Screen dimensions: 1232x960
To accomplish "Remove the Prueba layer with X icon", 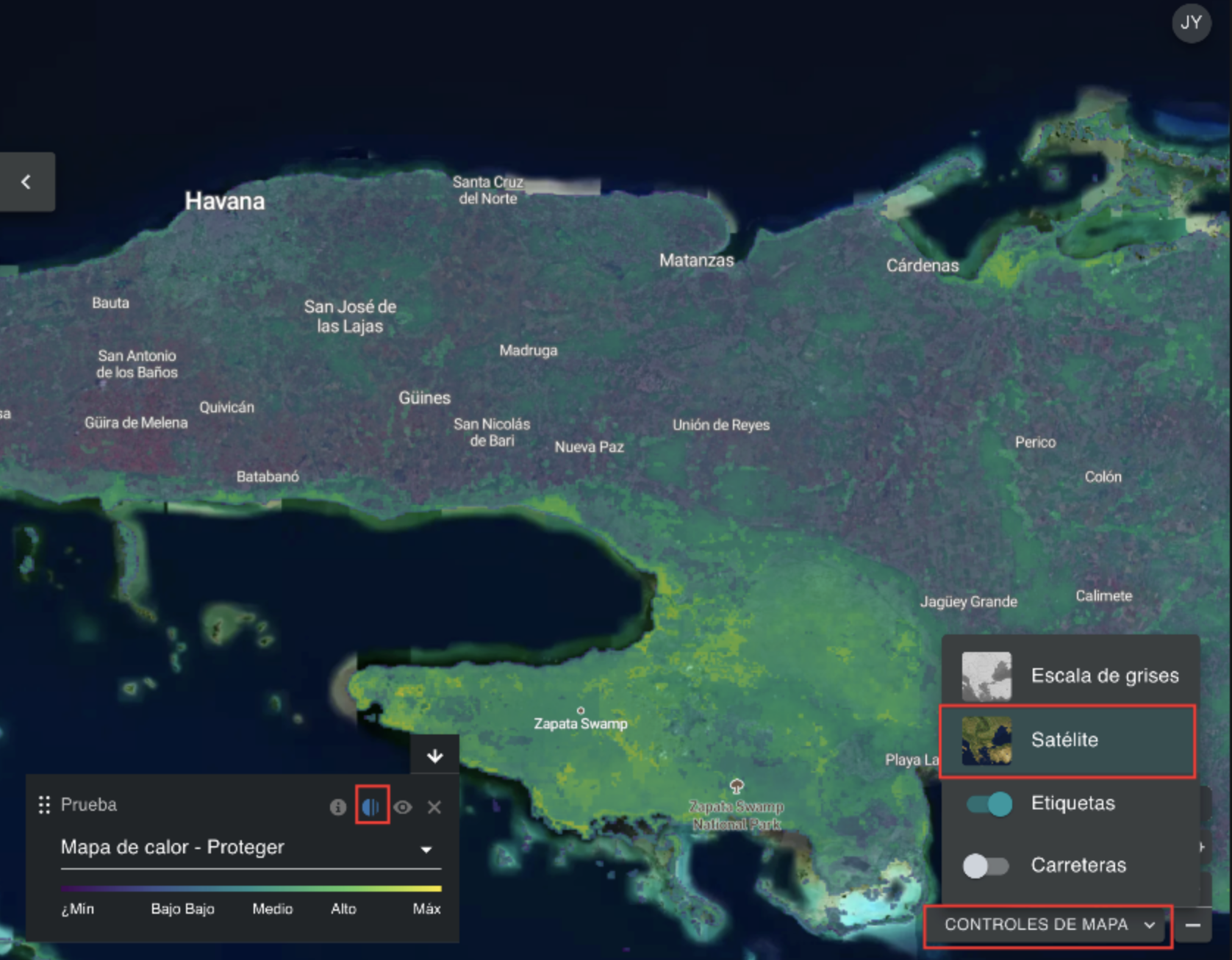I will tap(434, 807).
